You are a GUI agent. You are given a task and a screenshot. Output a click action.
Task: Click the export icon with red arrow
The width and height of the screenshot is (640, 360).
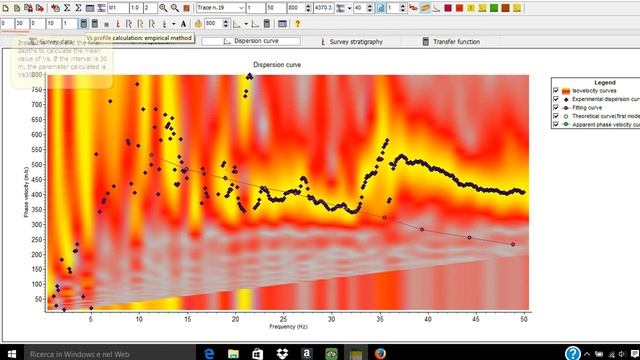tap(40, 8)
